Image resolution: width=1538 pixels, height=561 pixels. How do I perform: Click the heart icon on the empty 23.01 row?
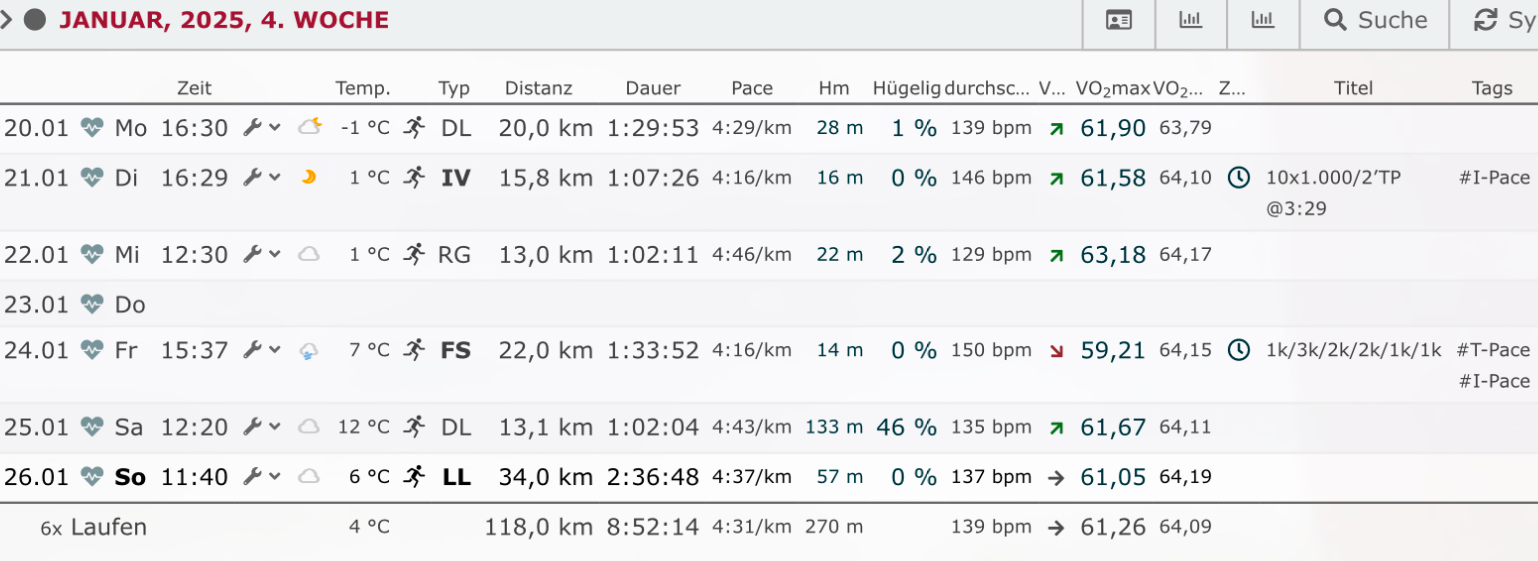92,304
